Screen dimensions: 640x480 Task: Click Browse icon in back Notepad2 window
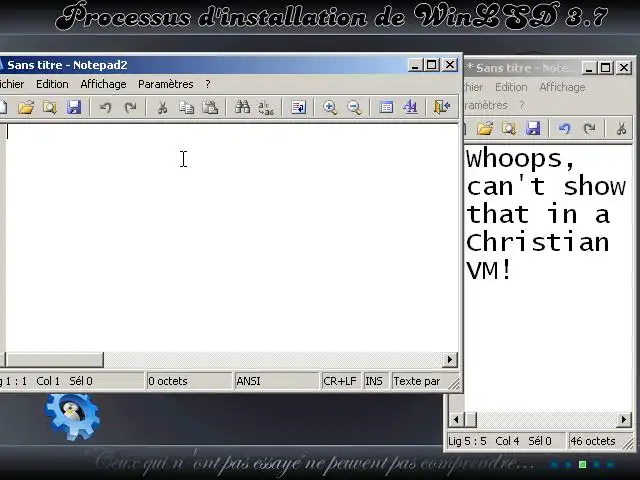pos(509,129)
